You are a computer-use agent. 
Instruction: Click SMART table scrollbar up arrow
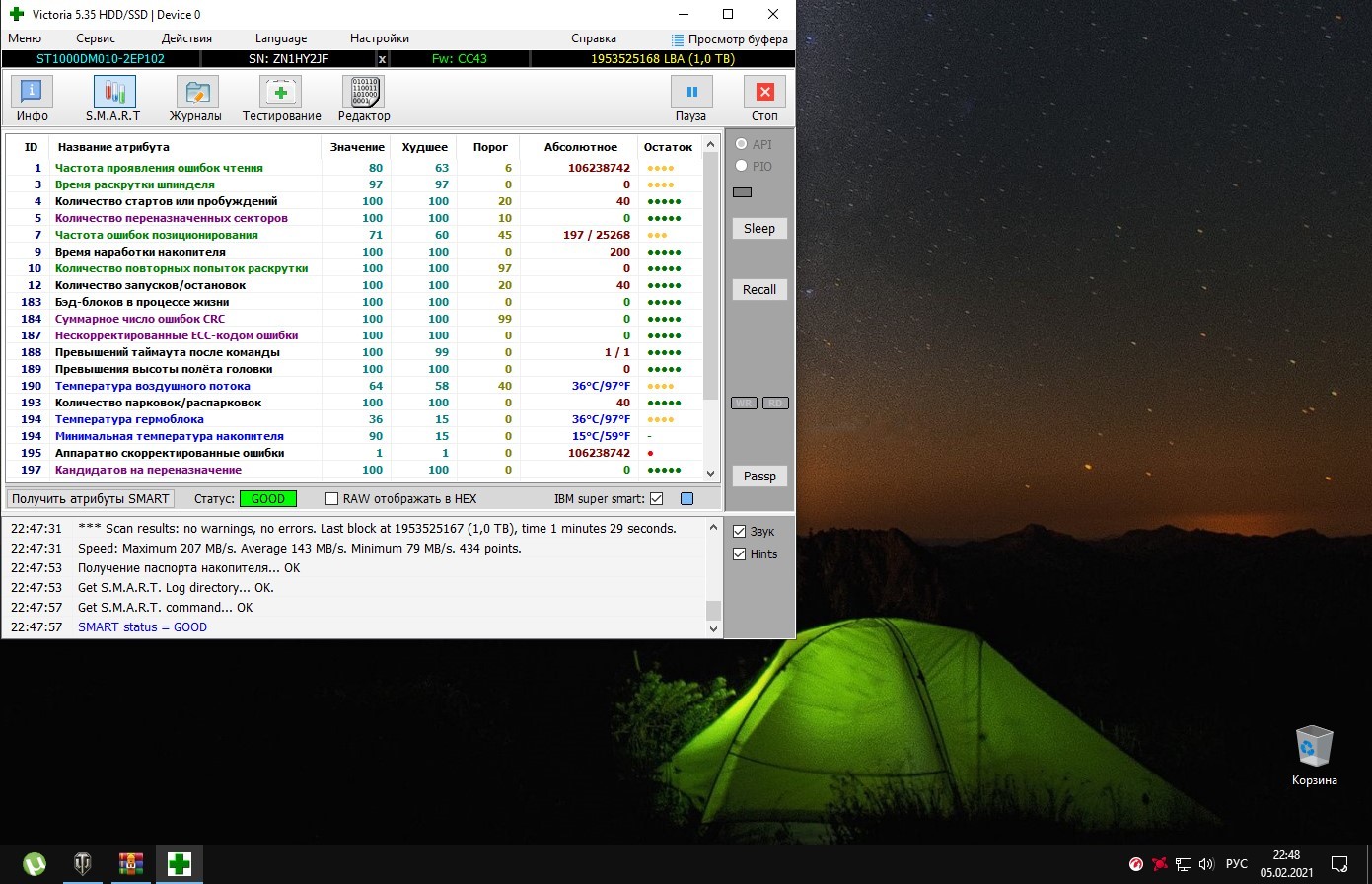tap(711, 146)
